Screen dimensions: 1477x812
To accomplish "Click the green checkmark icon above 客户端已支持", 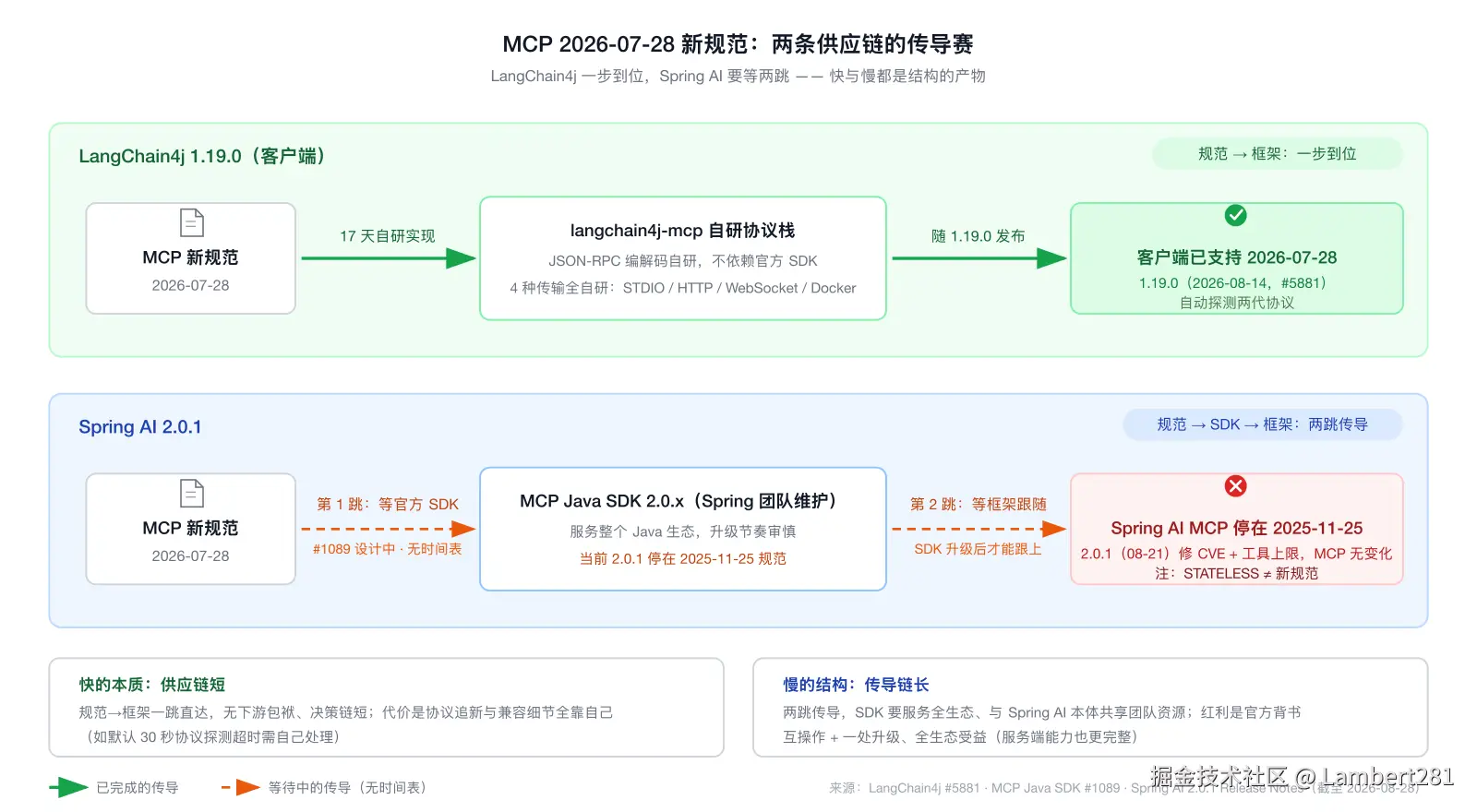I will coord(1236,215).
